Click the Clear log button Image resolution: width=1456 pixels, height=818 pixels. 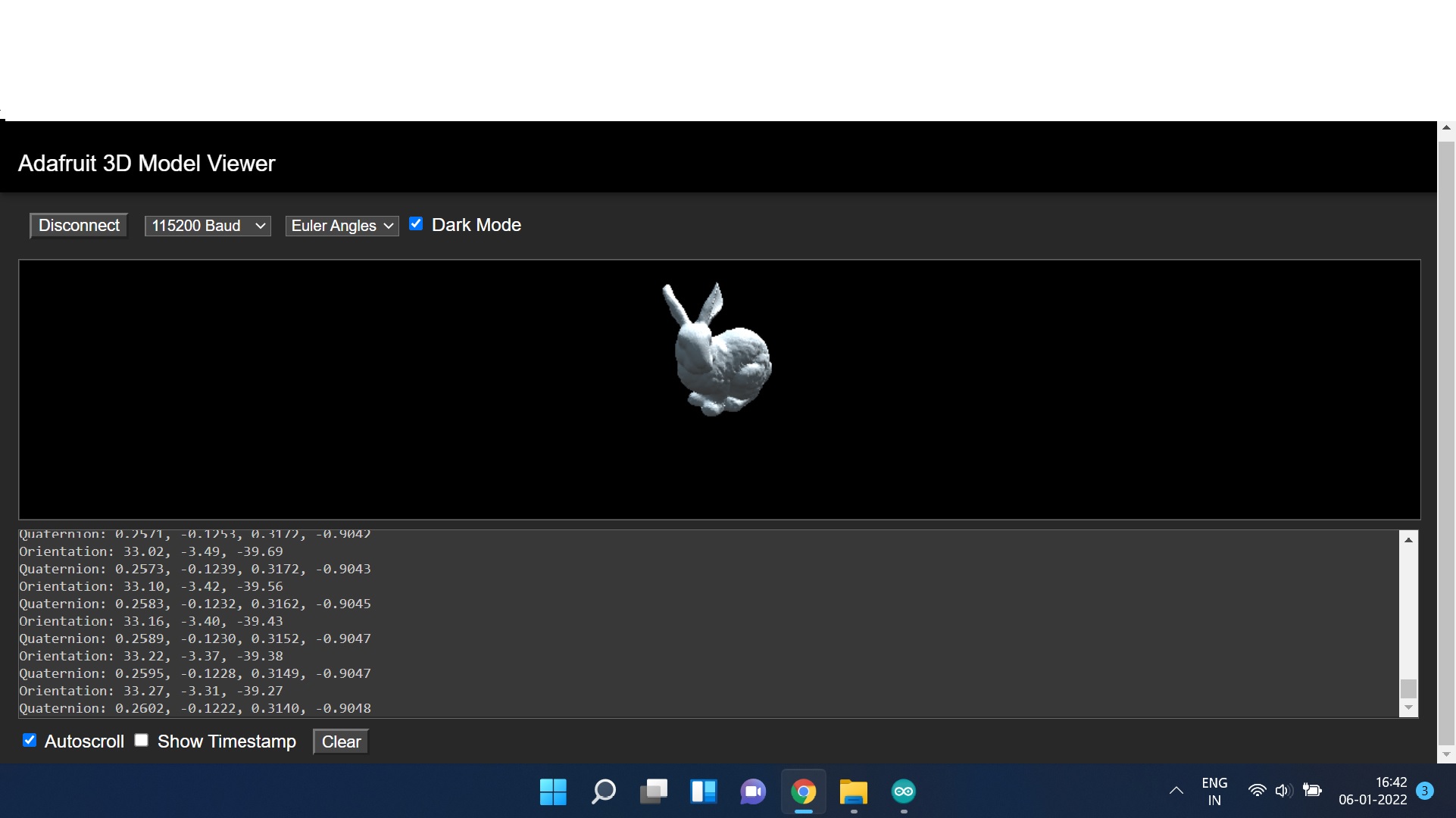point(341,742)
